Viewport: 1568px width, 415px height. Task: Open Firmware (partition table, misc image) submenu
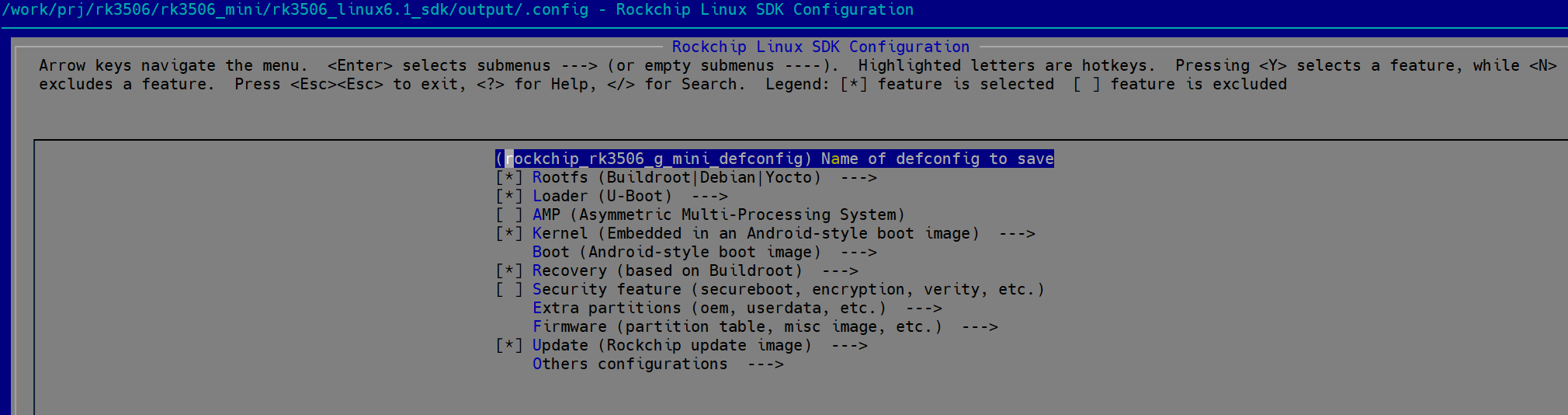pyautogui.click(x=765, y=326)
